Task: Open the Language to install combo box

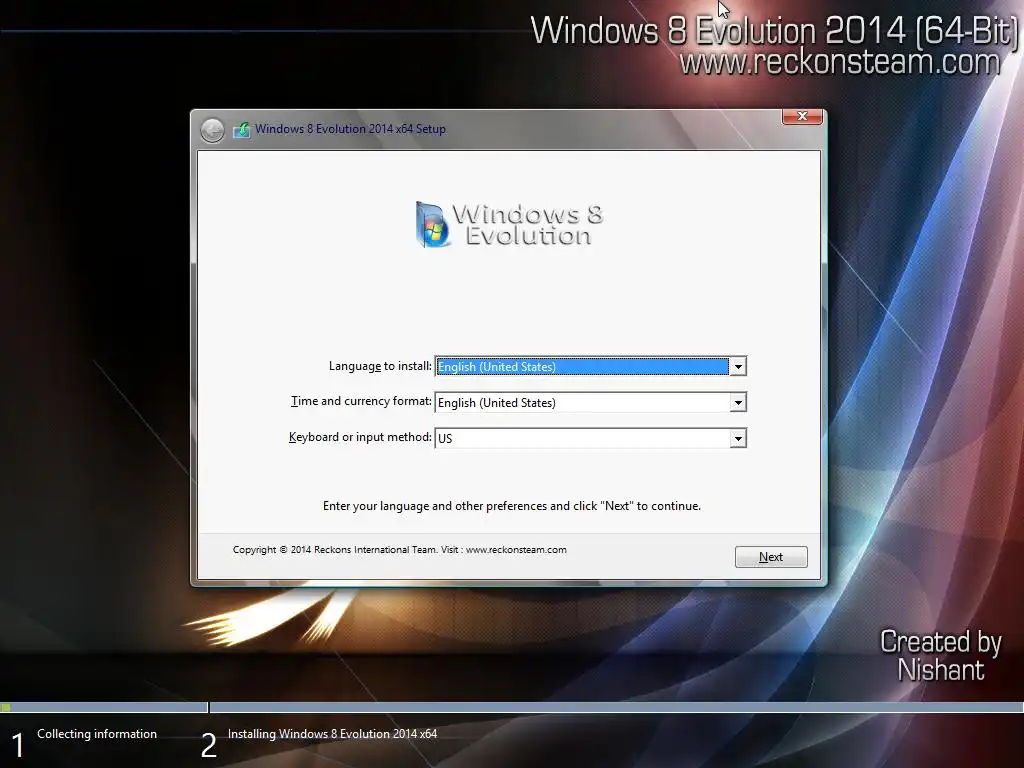Action: point(590,366)
